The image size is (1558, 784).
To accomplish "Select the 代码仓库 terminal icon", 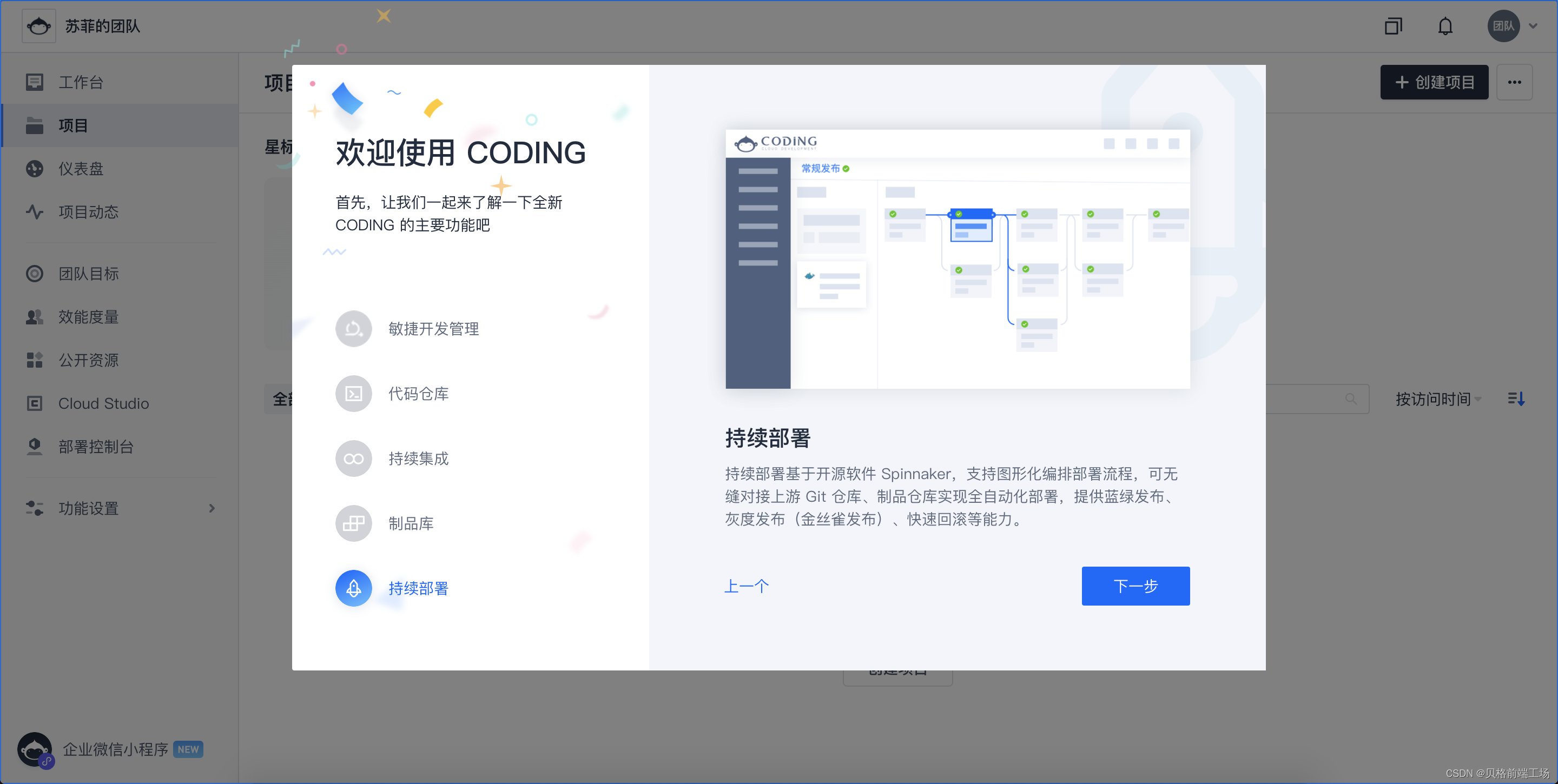I will click(x=354, y=394).
